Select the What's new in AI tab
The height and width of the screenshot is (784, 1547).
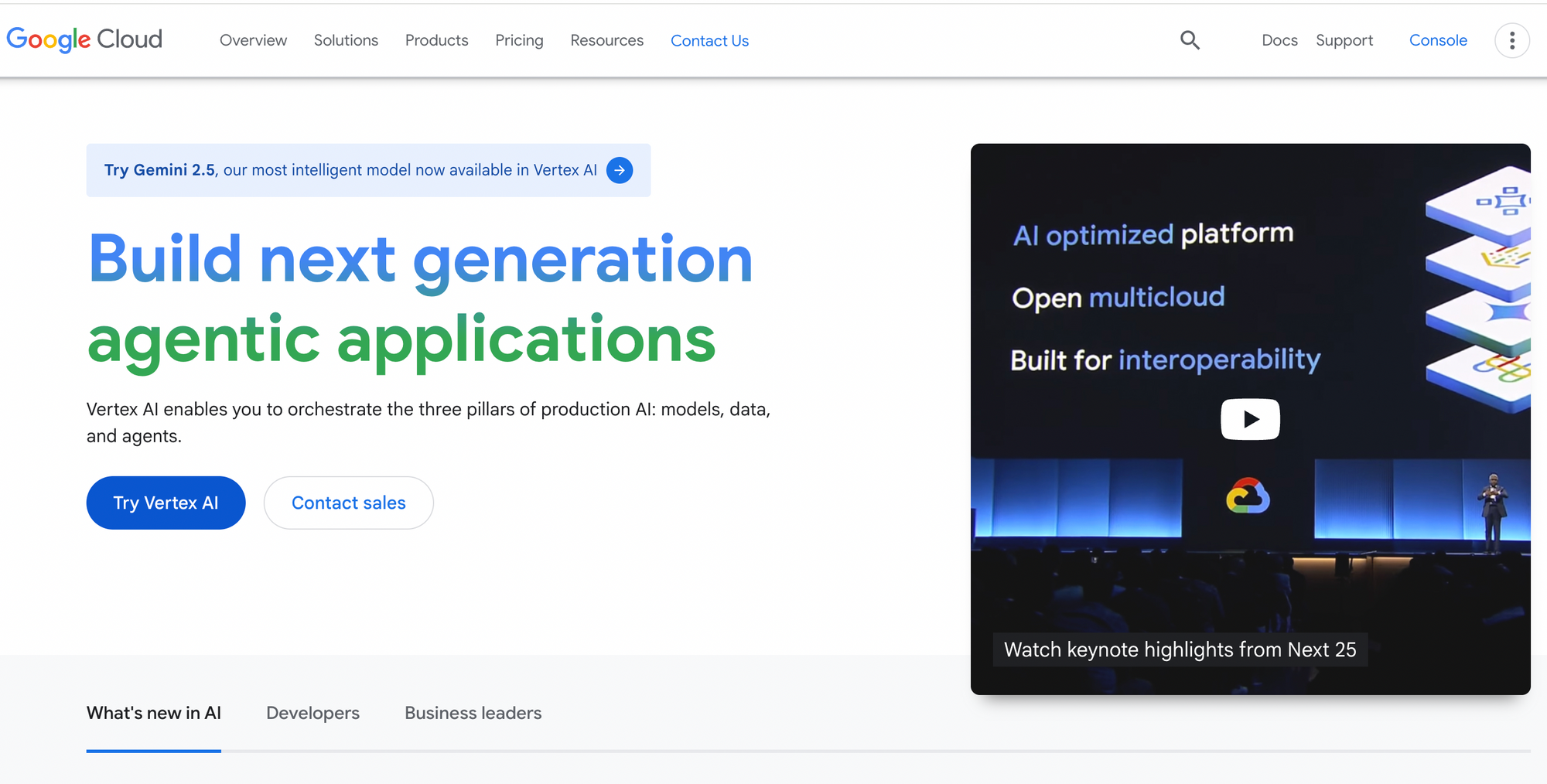tap(154, 713)
